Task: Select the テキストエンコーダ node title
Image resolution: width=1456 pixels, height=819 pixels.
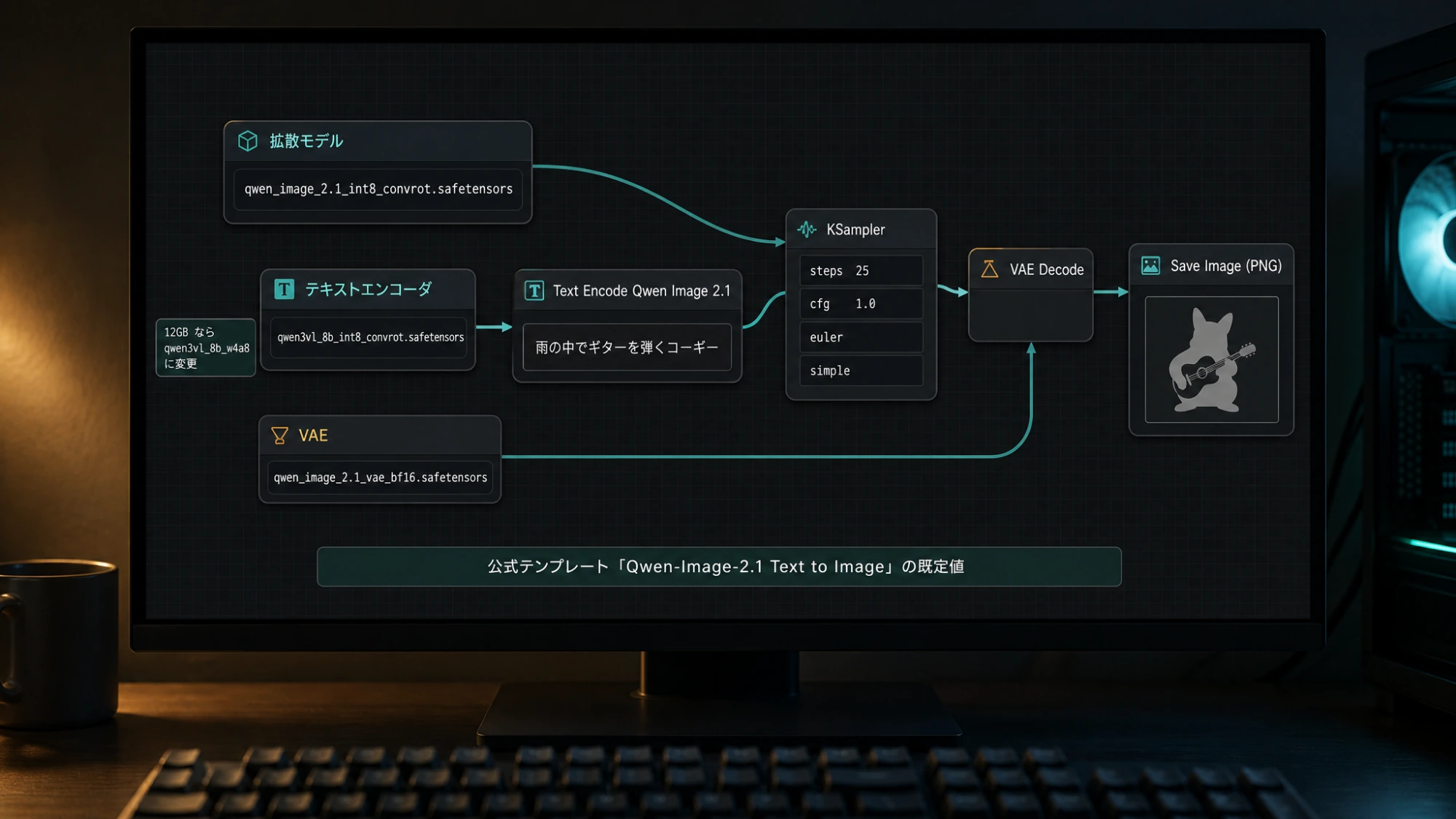Action: 368,289
